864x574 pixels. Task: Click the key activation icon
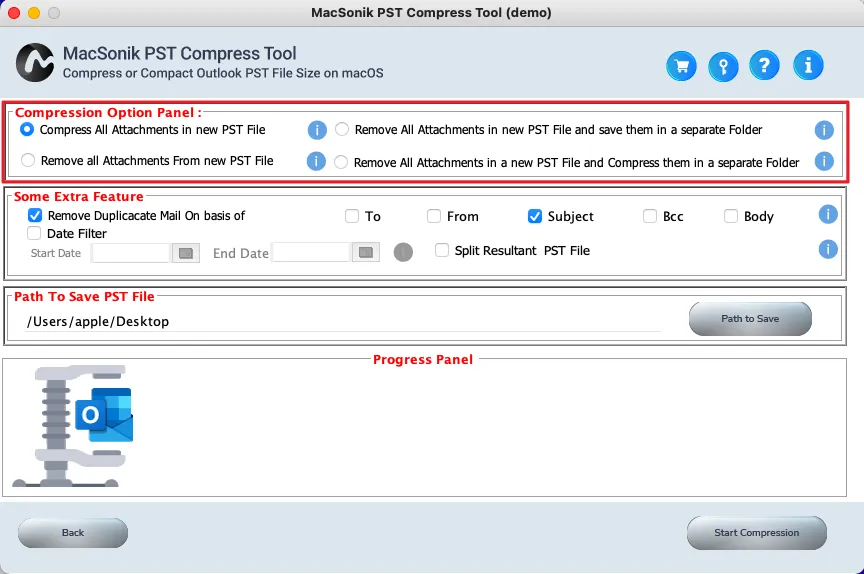(723, 66)
